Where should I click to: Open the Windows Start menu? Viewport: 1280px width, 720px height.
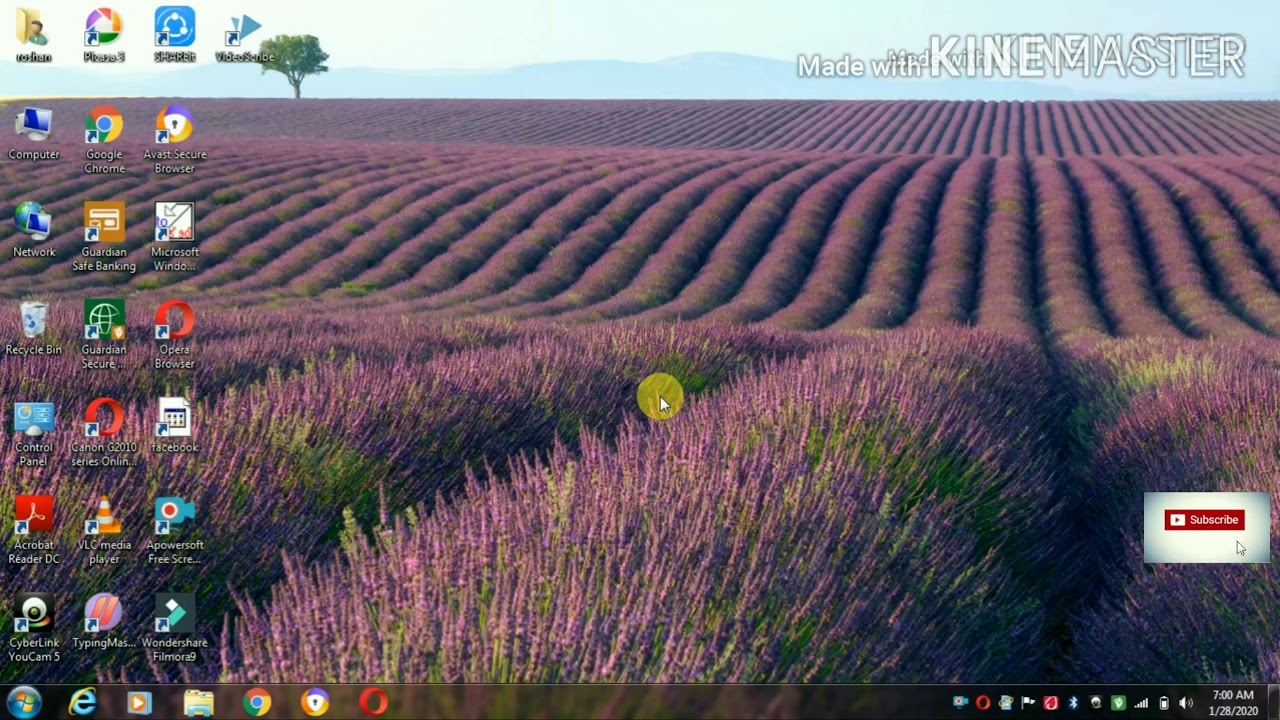click(24, 702)
